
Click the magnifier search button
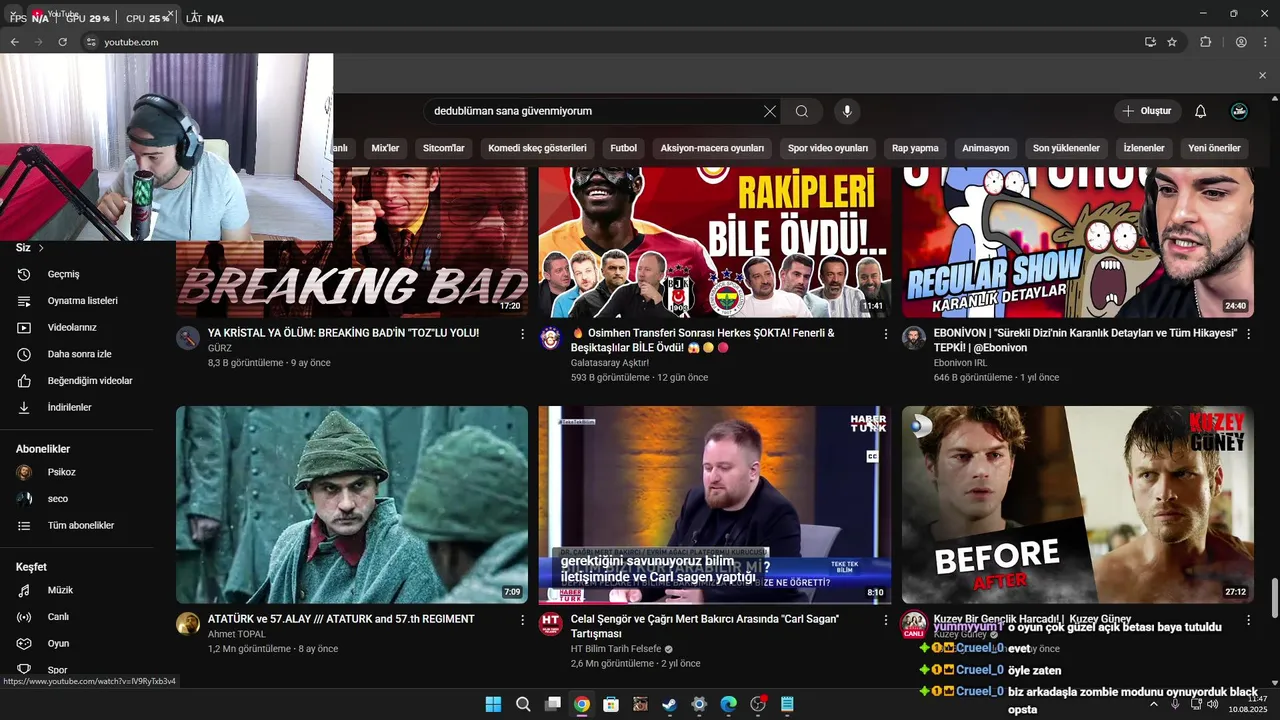click(802, 112)
